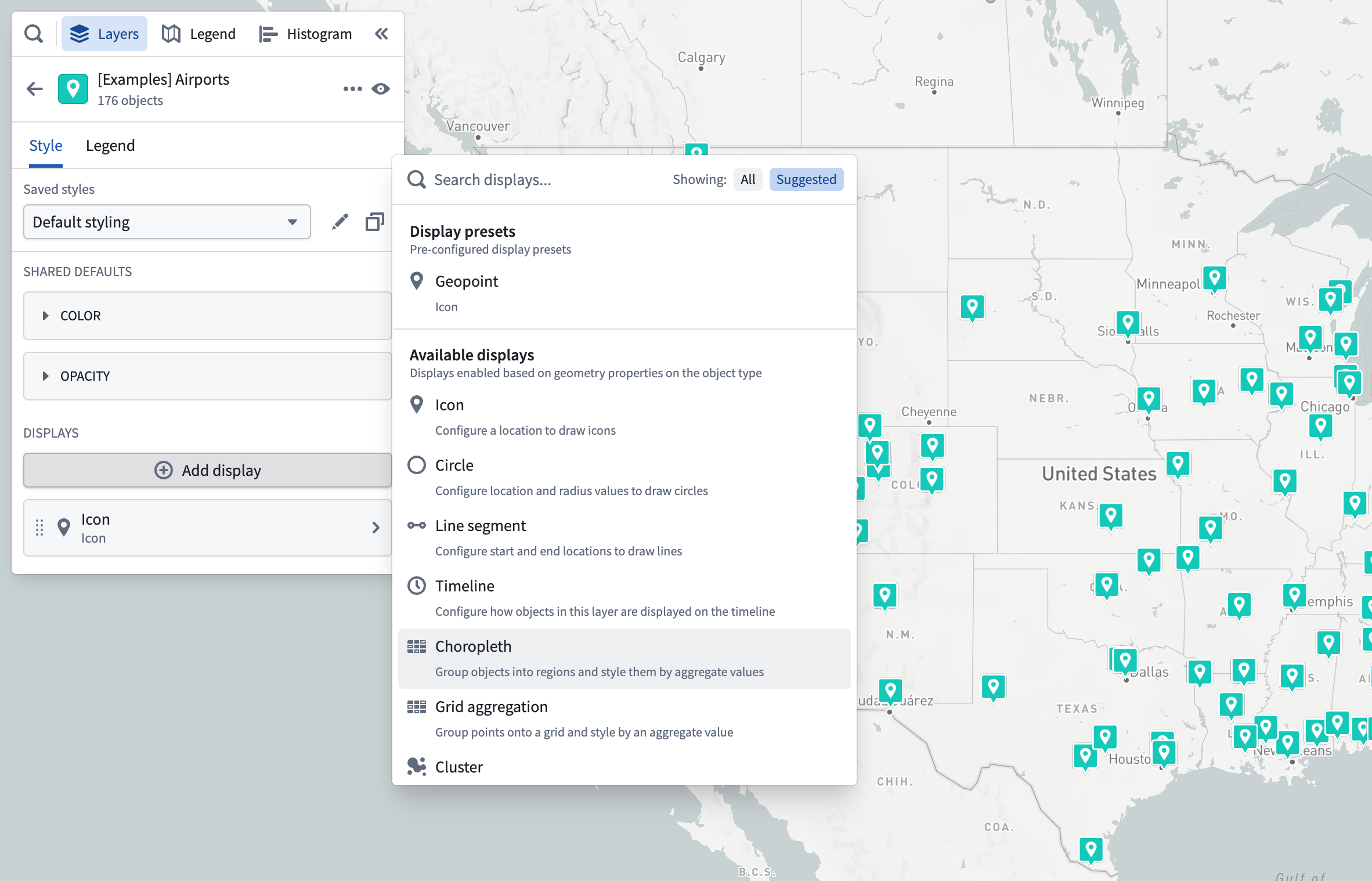Edit the current saved style

pos(341,221)
